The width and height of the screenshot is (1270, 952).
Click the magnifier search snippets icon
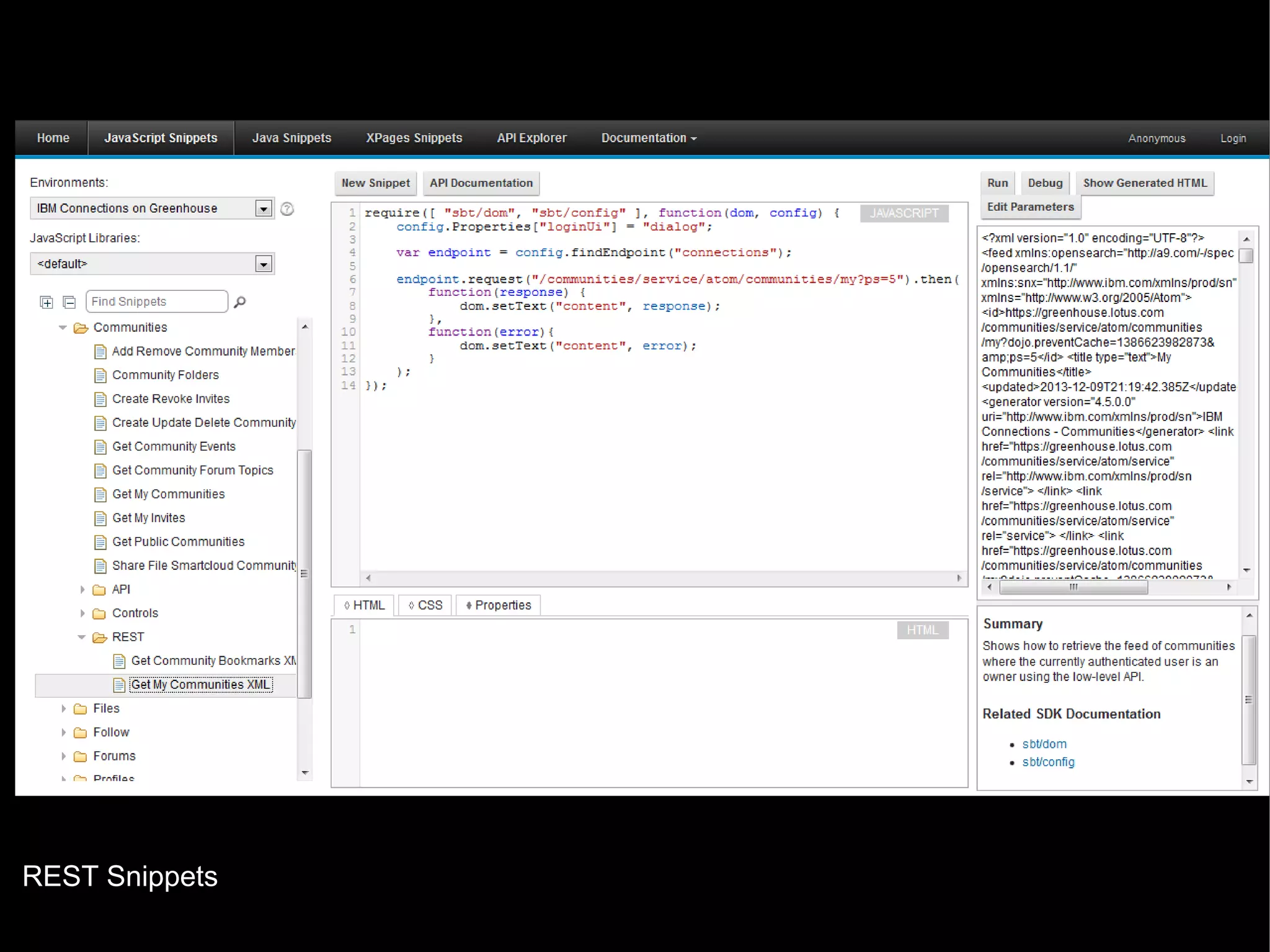(239, 302)
